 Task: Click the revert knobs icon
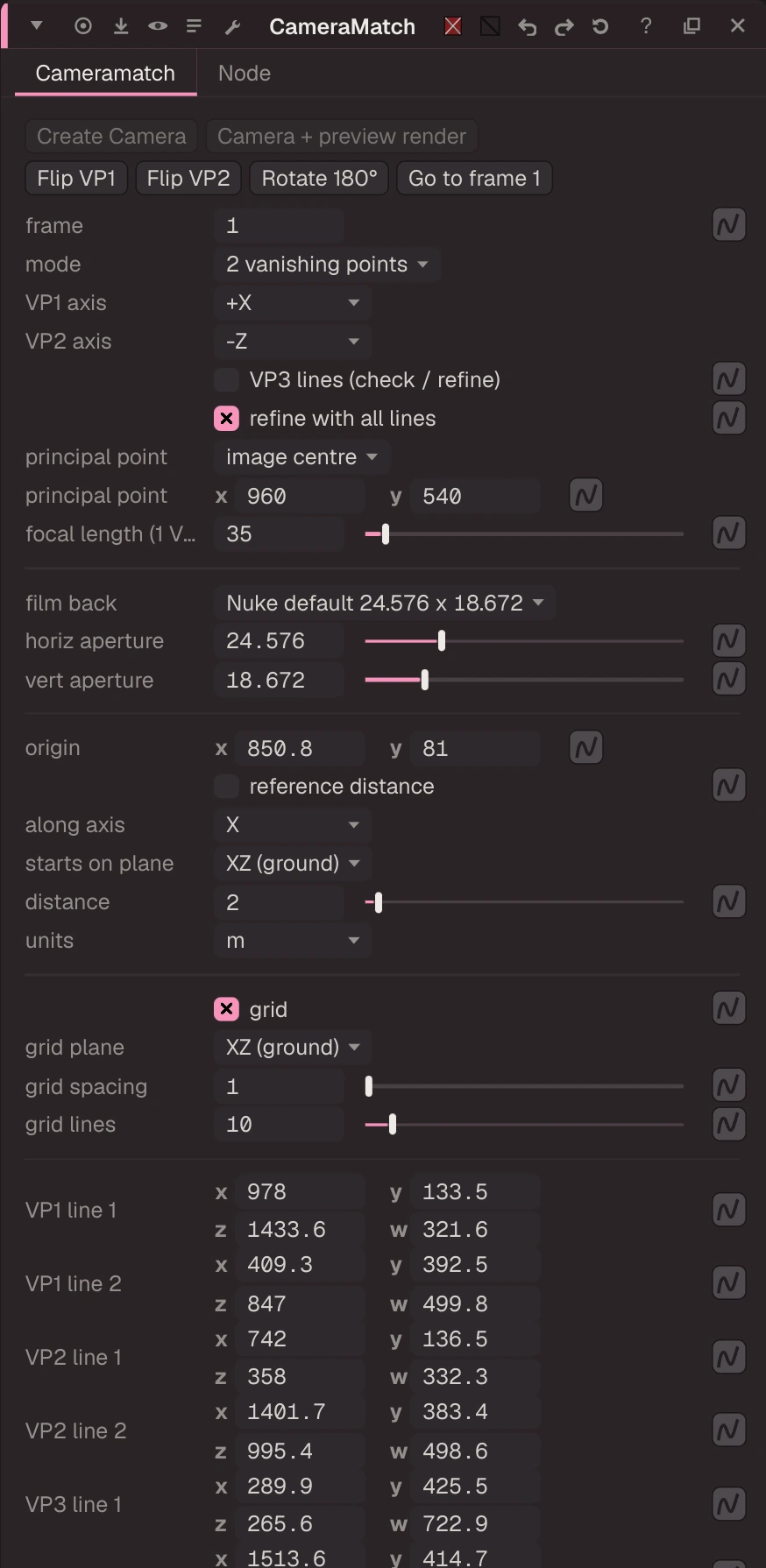pos(600,26)
